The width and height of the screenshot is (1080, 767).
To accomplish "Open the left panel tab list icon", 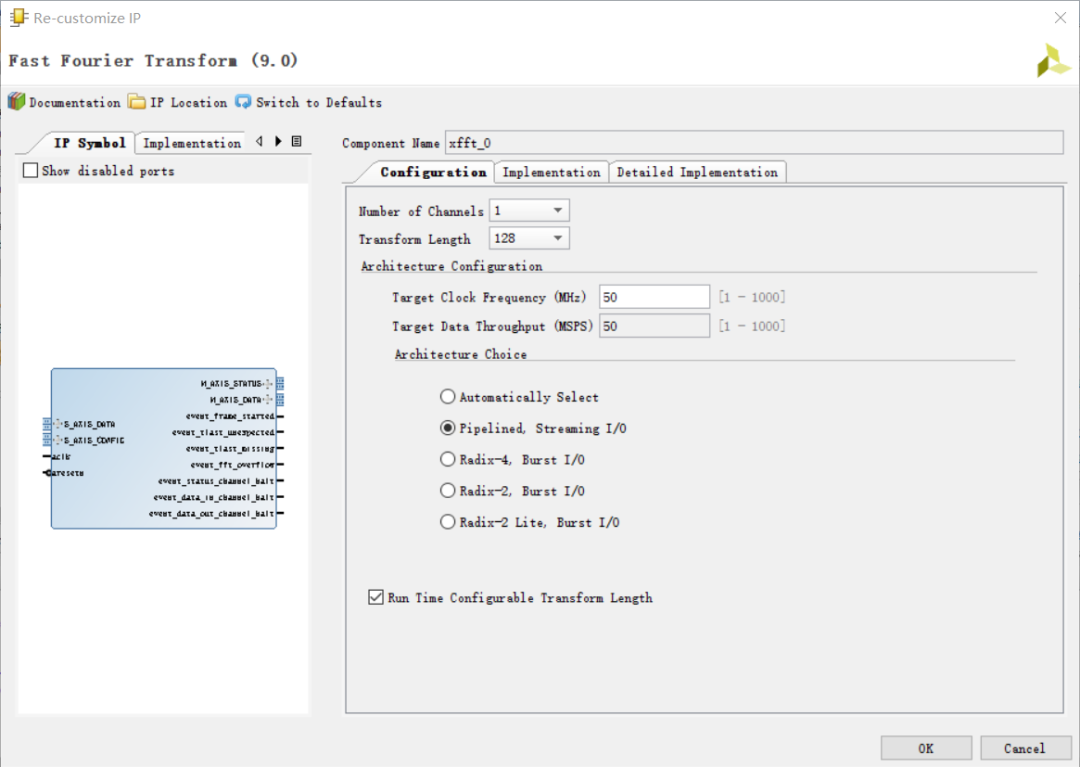I will (297, 142).
